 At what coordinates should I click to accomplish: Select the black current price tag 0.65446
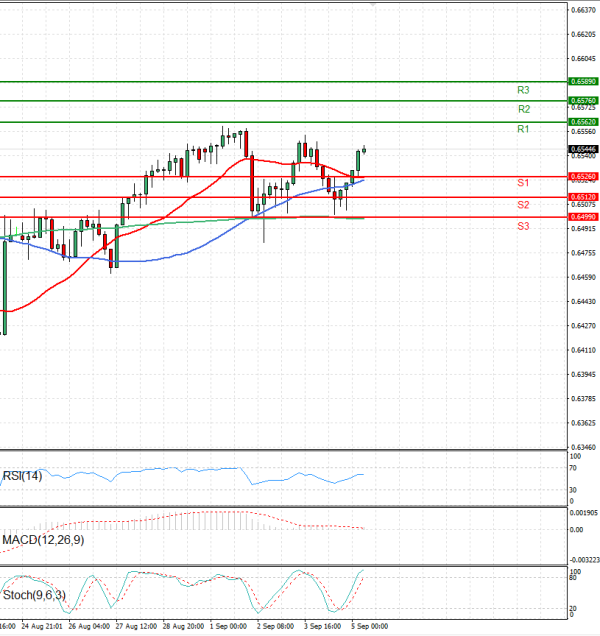[x=583, y=149]
